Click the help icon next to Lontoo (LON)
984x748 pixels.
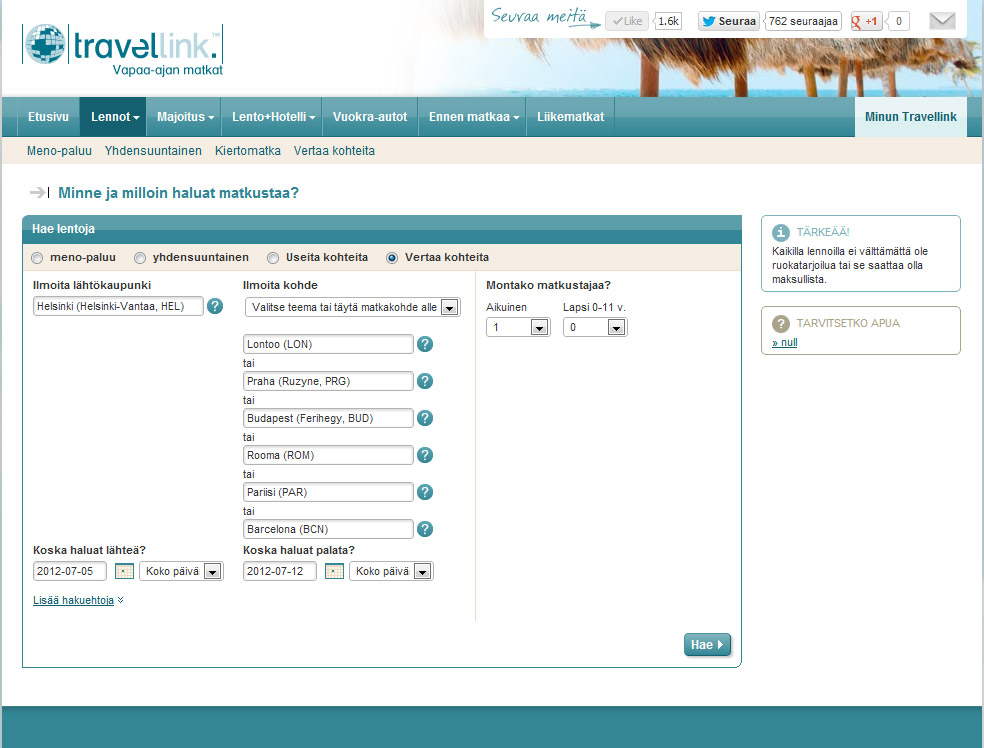tap(425, 344)
